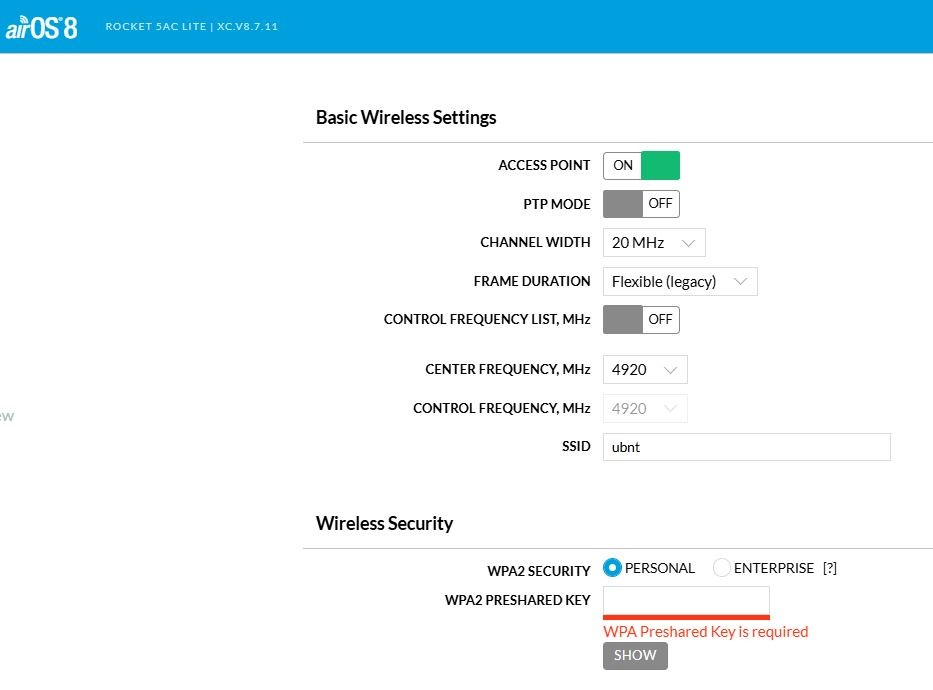The image size is (933, 690).
Task: Click the cut-off sidebar item ending in 'ew'
Action: click(6, 416)
